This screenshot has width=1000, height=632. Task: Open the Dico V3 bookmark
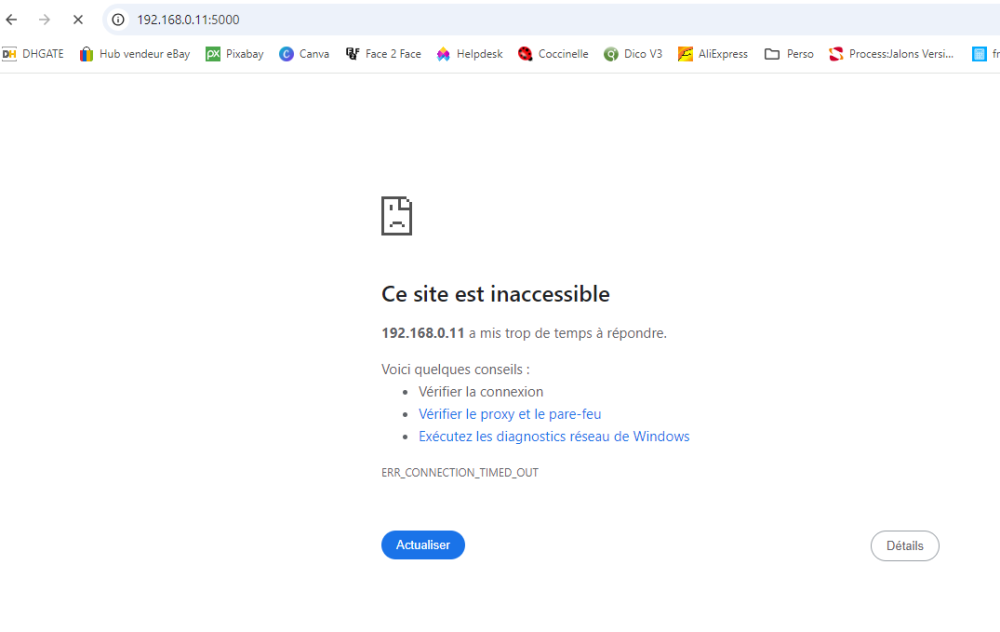tap(633, 54)
